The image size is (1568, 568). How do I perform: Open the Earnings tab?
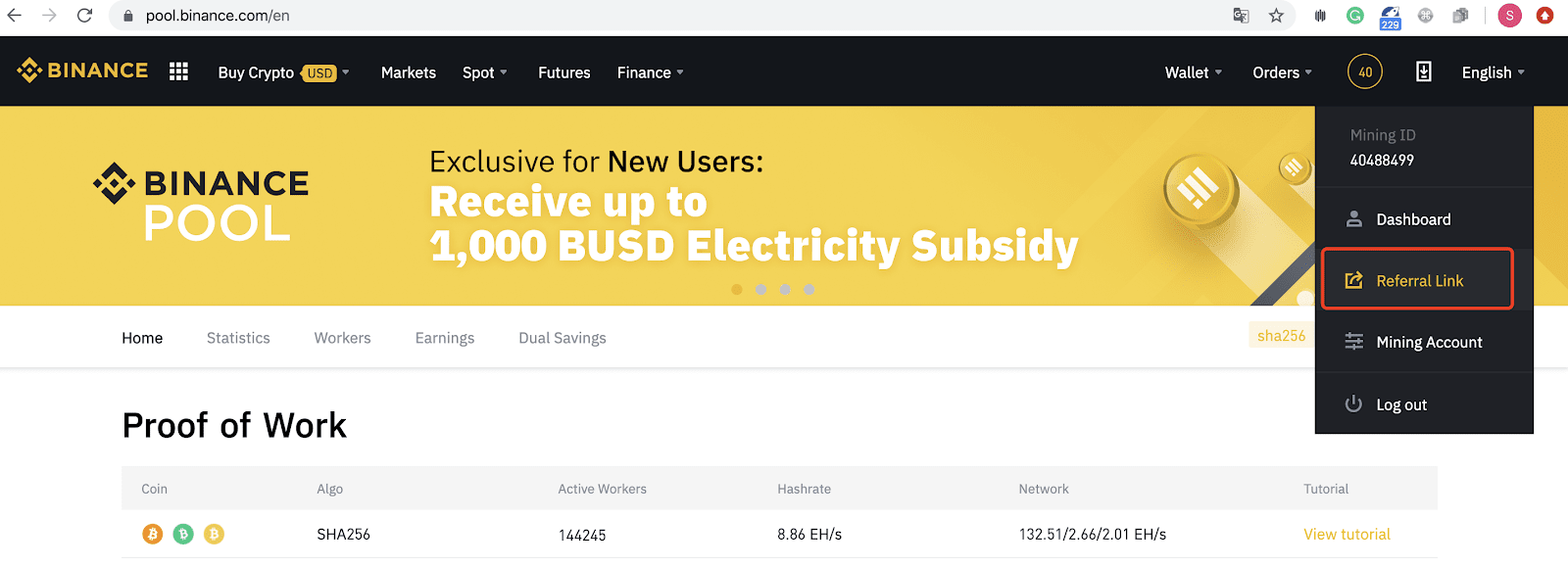click(445, 338)
